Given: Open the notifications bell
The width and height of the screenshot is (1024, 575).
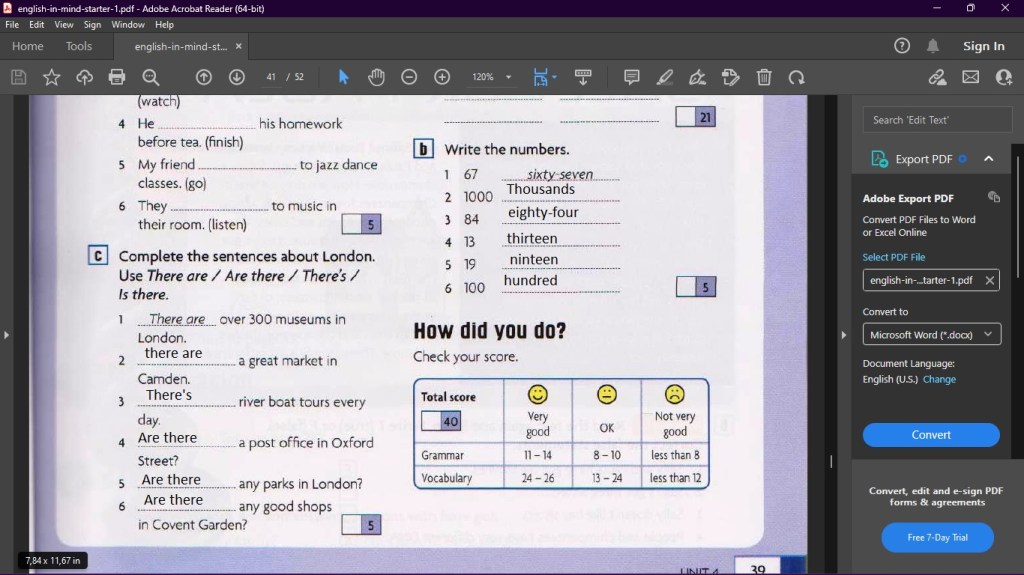Looking at the screenshot, I should pyautogui.click(x=933, y=46).
